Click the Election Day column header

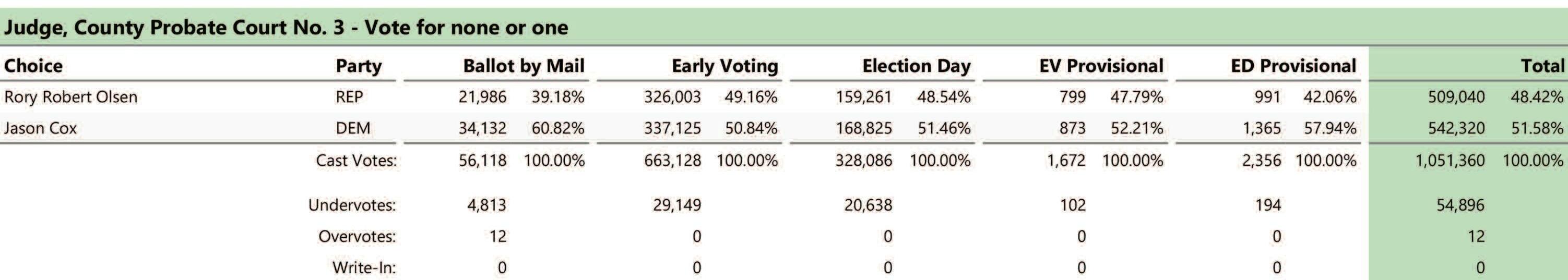click(x=916, y=66)
